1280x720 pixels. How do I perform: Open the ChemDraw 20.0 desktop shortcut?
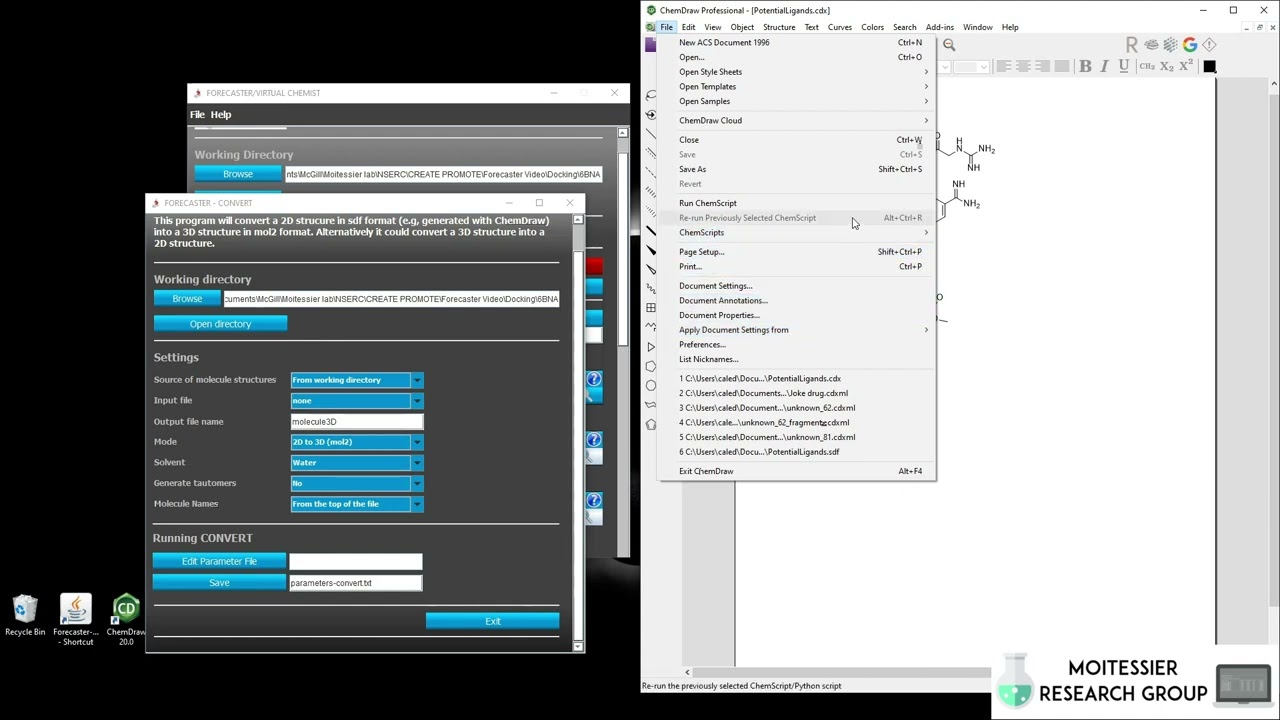tap(126, 620)
